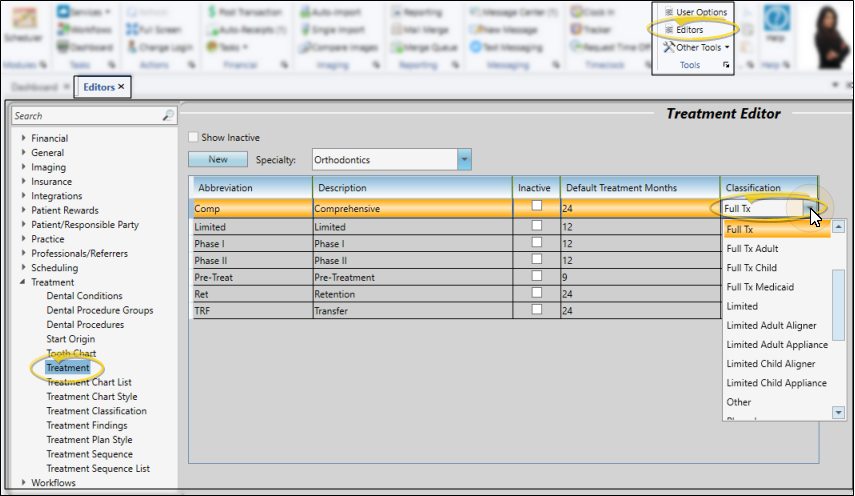855x496 pixels.
Task: Open the Specialty dropdown
Action: coord(464,160)
